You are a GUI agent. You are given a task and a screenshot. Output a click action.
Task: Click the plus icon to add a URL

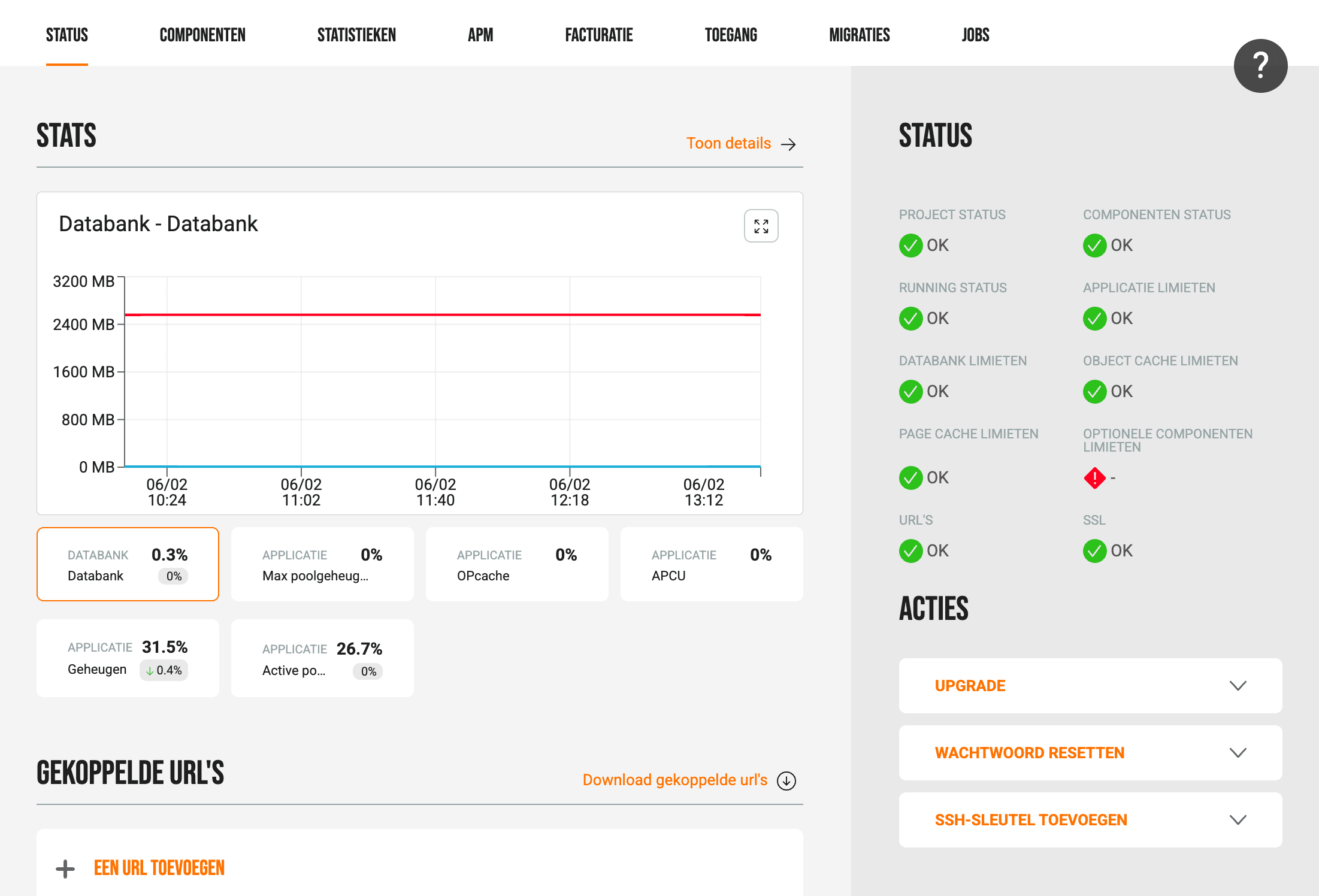[x=65, y=868]
